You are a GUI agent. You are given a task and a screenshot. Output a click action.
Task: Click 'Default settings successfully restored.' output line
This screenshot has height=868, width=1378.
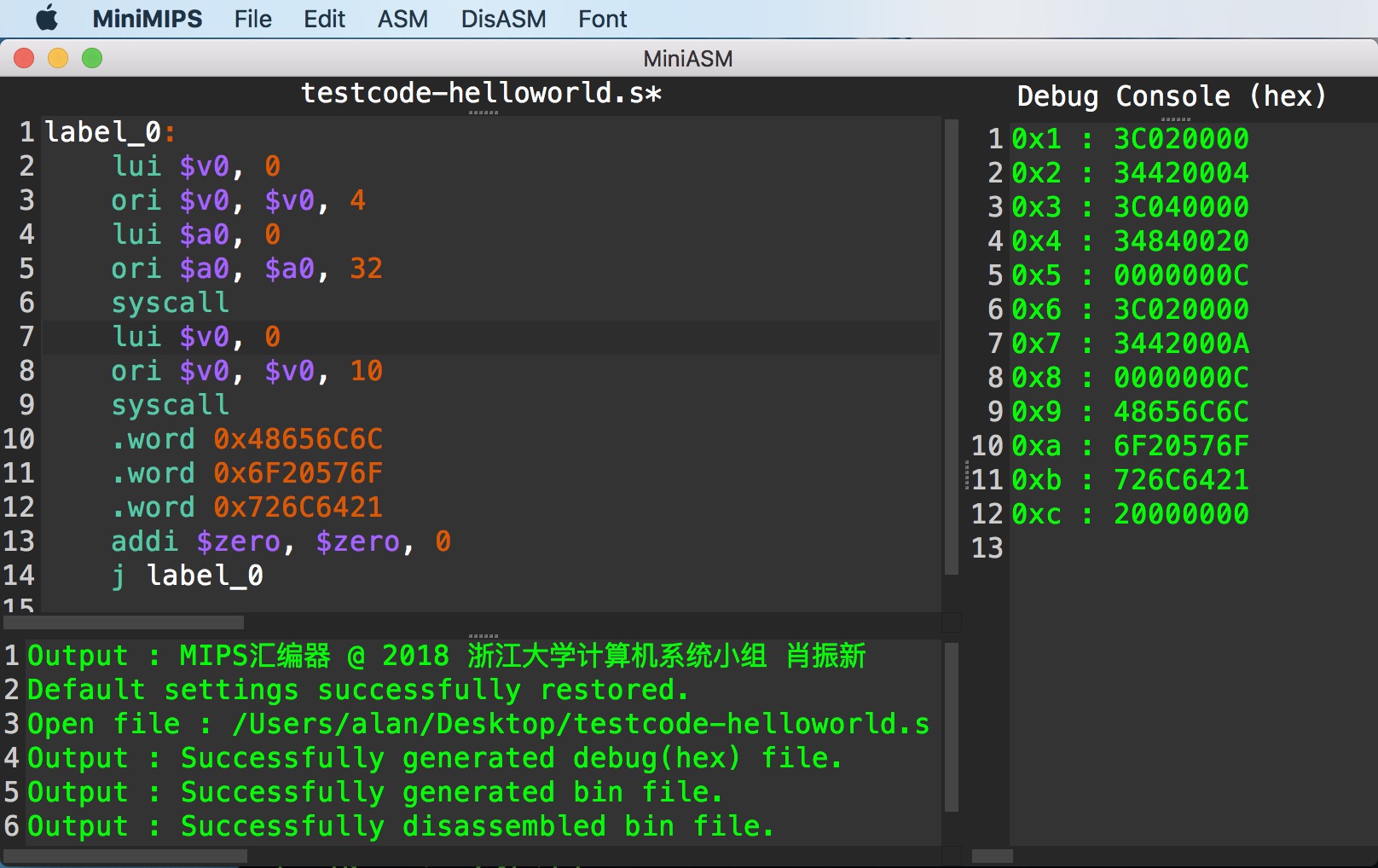[358, 690]
